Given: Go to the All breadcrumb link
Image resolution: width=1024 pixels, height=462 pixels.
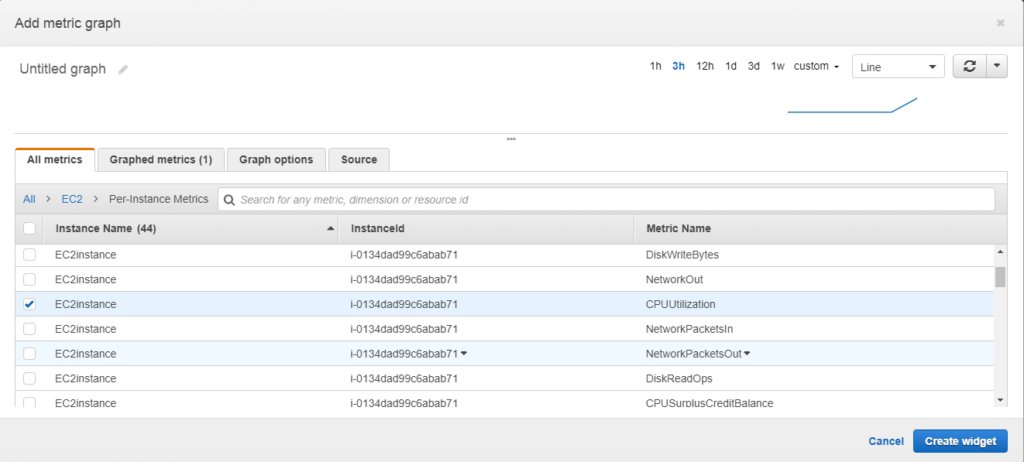Looking at the screenshot, I should pos(29,199).
